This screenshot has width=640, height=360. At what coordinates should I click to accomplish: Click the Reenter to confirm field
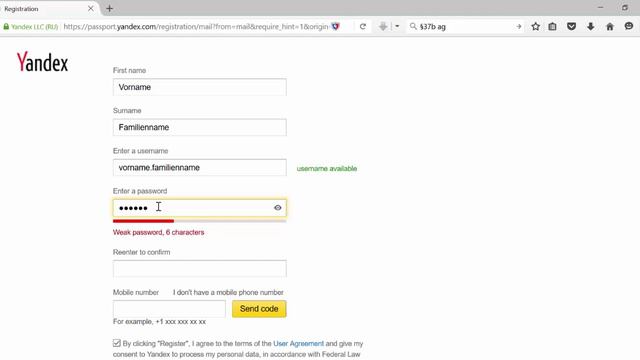(200, 269)
